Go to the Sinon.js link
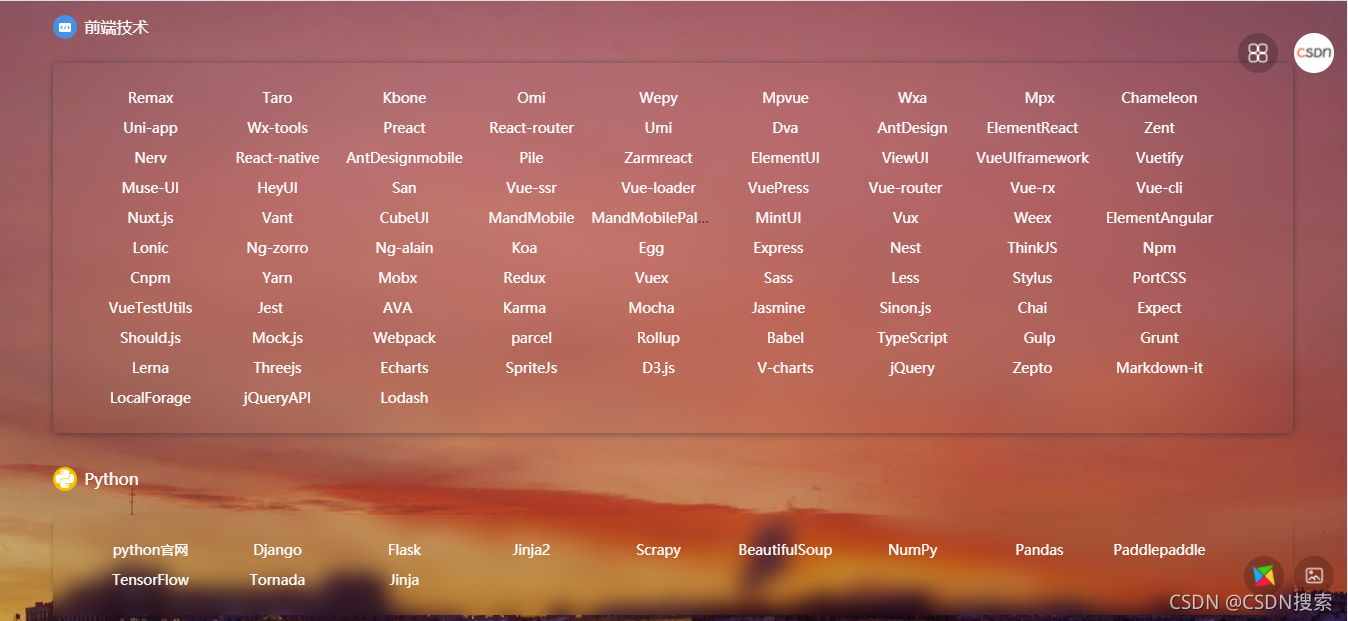1348x621 pixels. (906, 308)
